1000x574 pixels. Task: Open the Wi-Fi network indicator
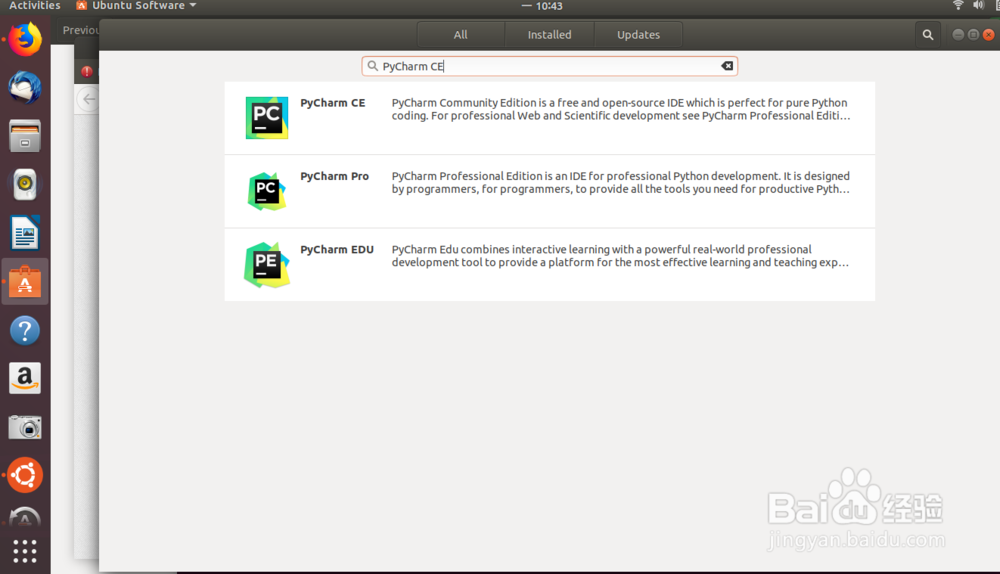tap(958, 6)
